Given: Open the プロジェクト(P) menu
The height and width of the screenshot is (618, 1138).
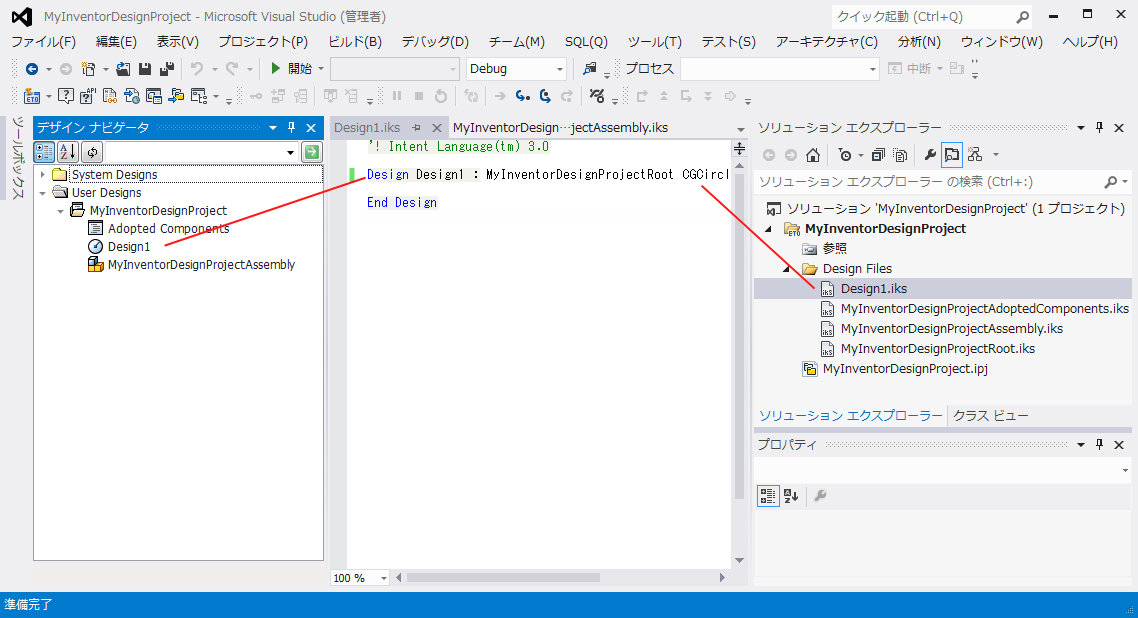Looking at the screenshot, I should 263,42.
